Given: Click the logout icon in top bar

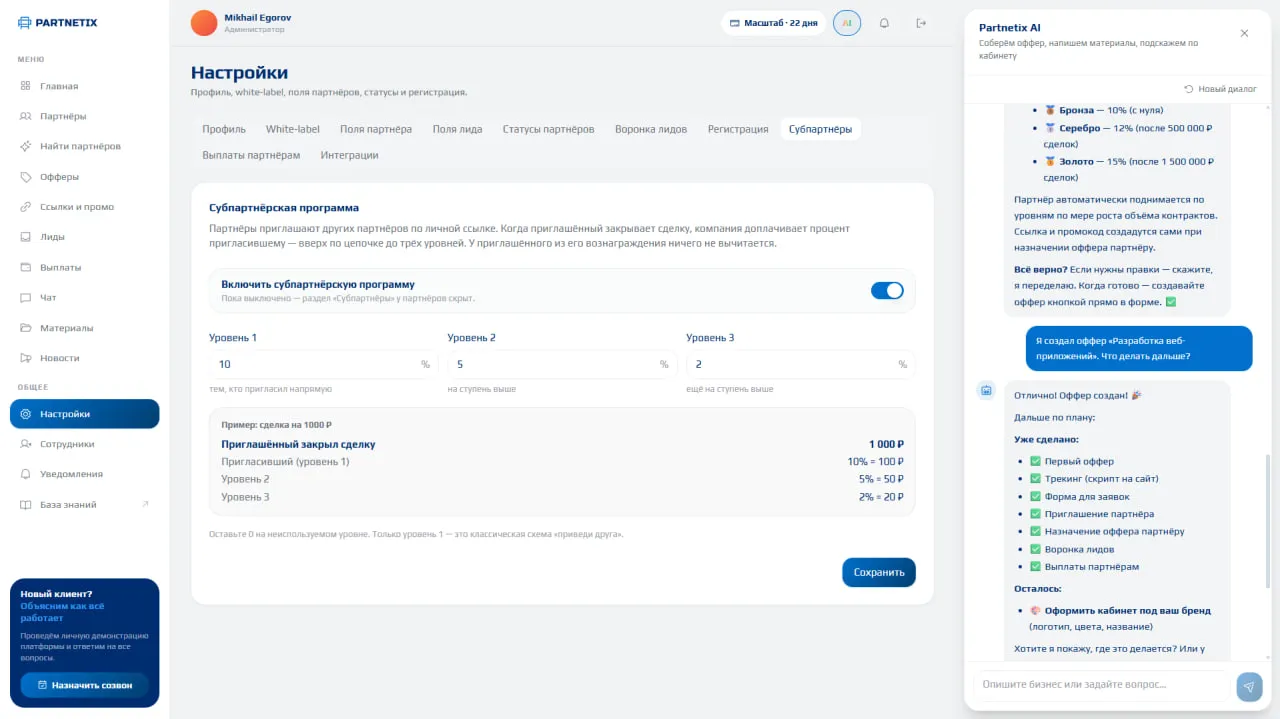Looking at the screenshot, I should point(921,23).
